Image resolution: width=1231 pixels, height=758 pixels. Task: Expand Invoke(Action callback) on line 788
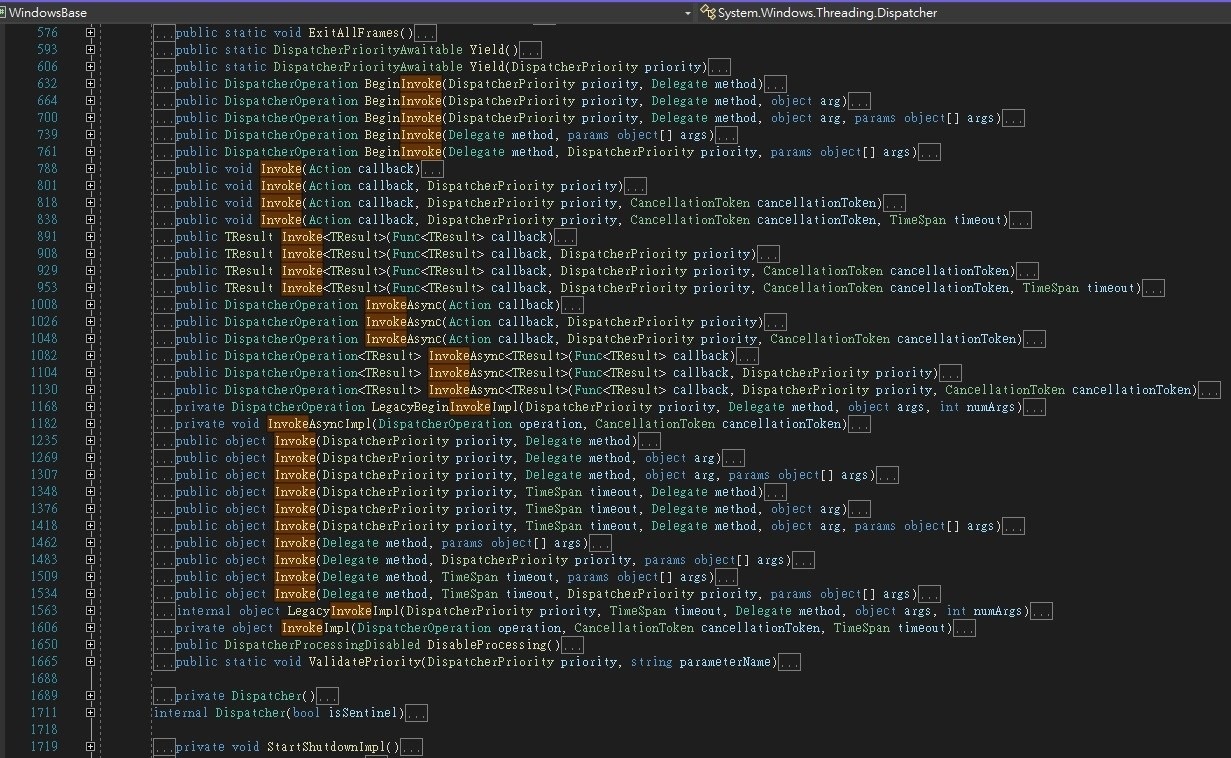pyautogui.click(x=90, y=169)
